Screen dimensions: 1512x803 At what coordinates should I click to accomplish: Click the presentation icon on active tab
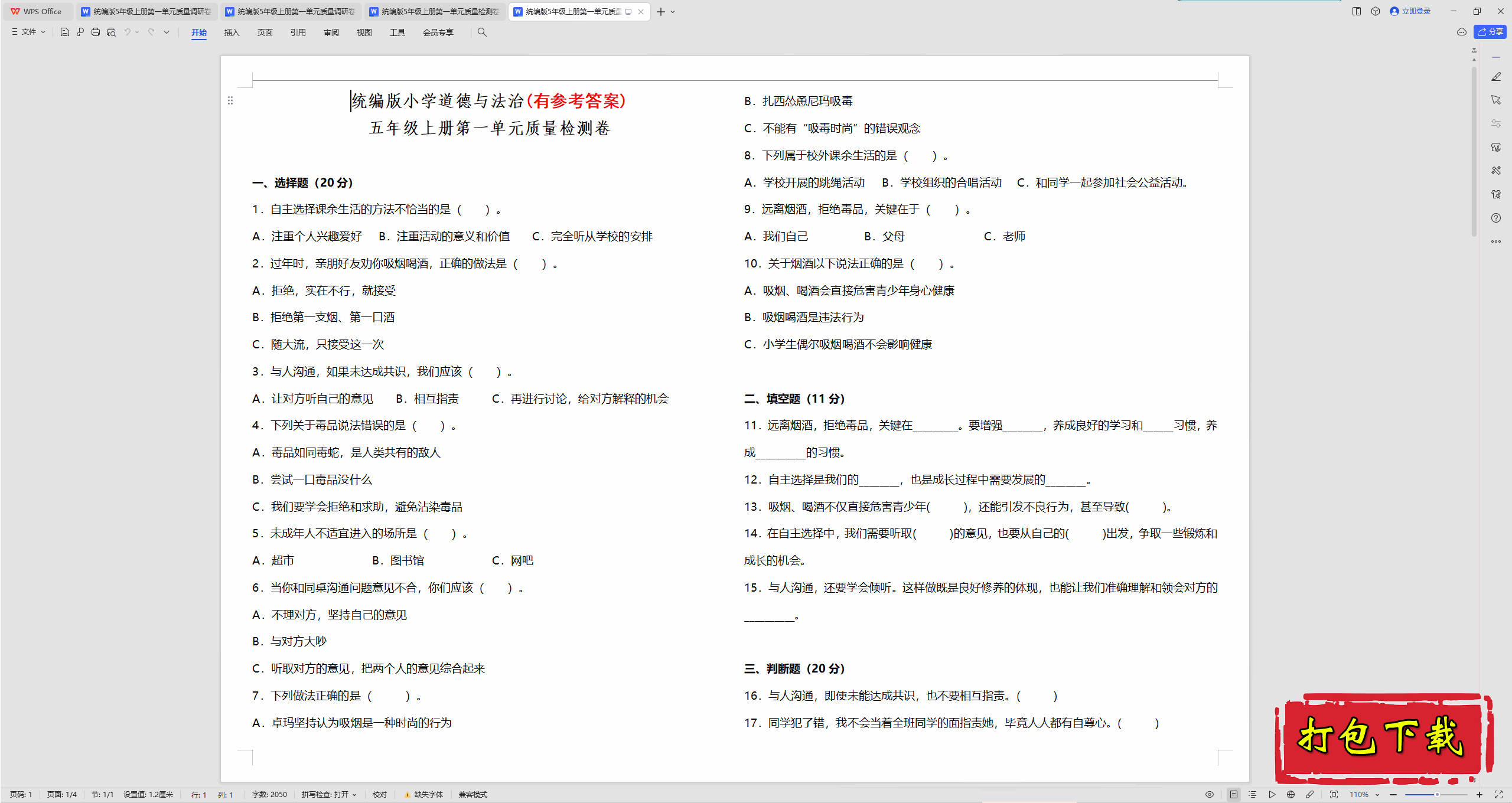click(628, 12)
